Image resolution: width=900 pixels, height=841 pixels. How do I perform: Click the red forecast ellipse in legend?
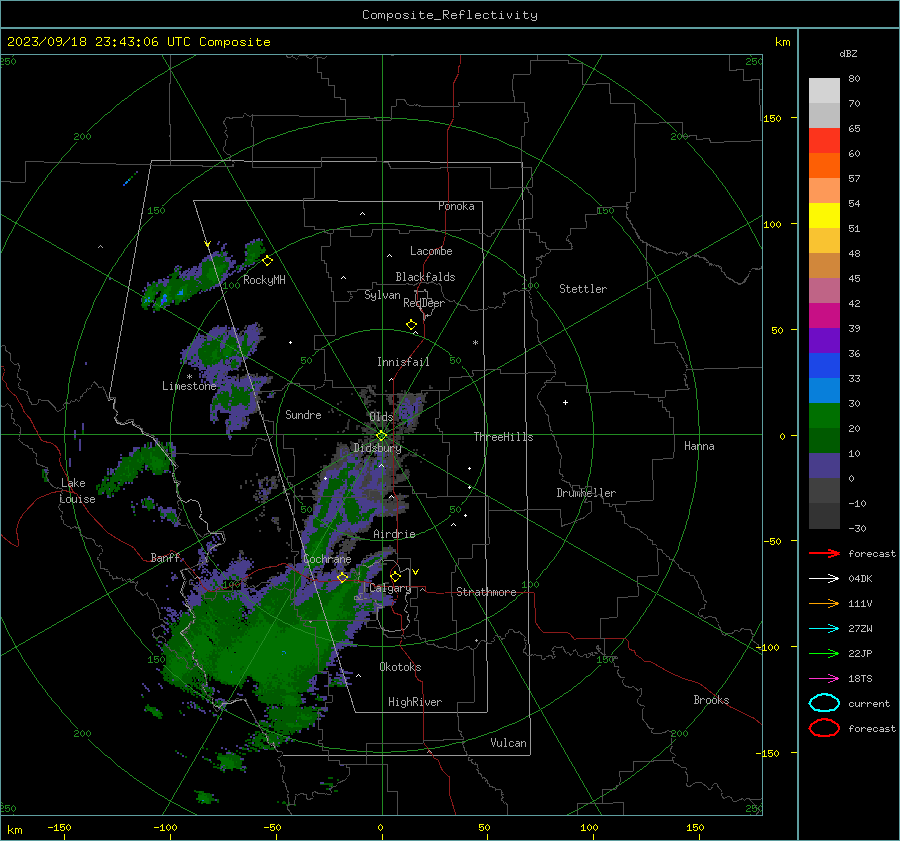point(824,728)
